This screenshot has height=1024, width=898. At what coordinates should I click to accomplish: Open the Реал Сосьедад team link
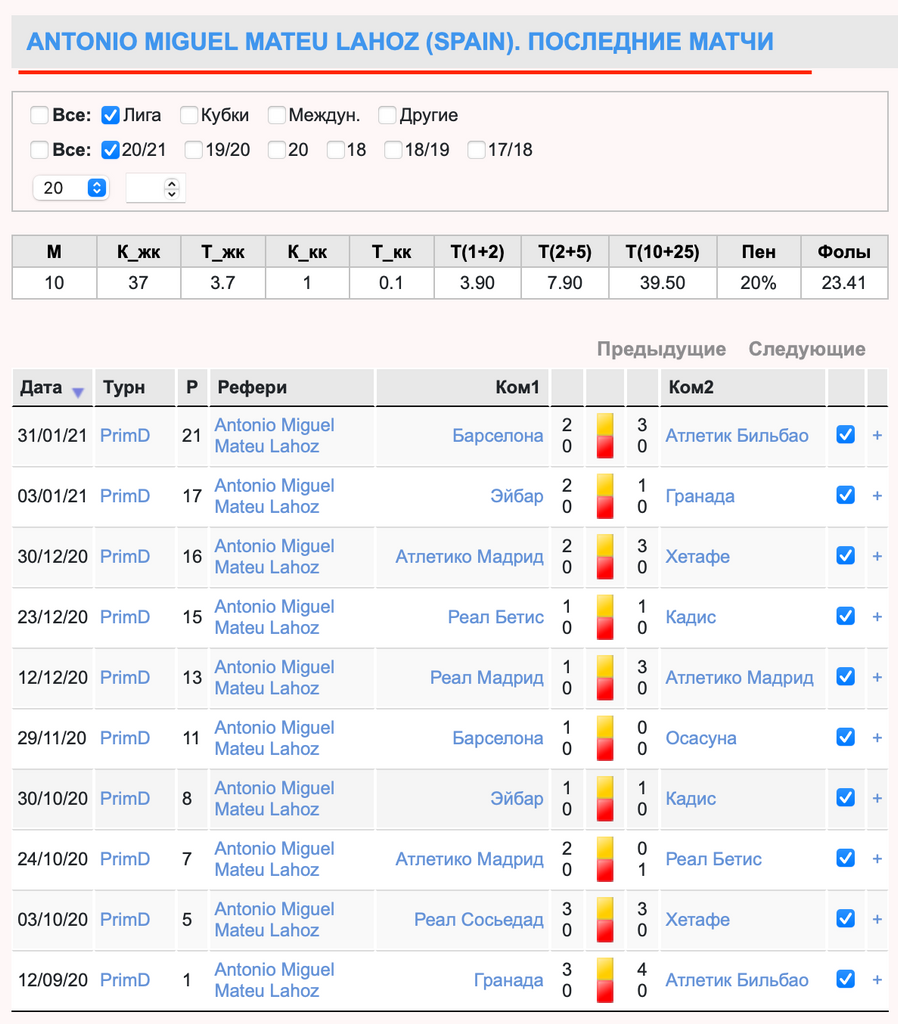[479, 920]
